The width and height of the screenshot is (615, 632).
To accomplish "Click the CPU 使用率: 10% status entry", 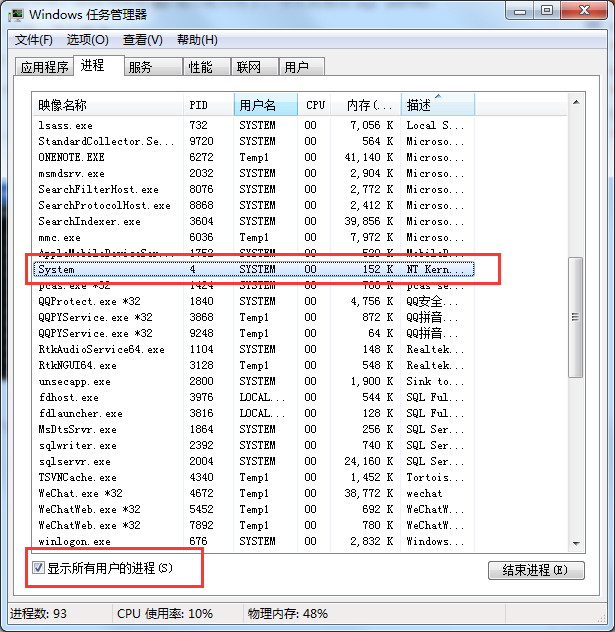I will 165,614.
